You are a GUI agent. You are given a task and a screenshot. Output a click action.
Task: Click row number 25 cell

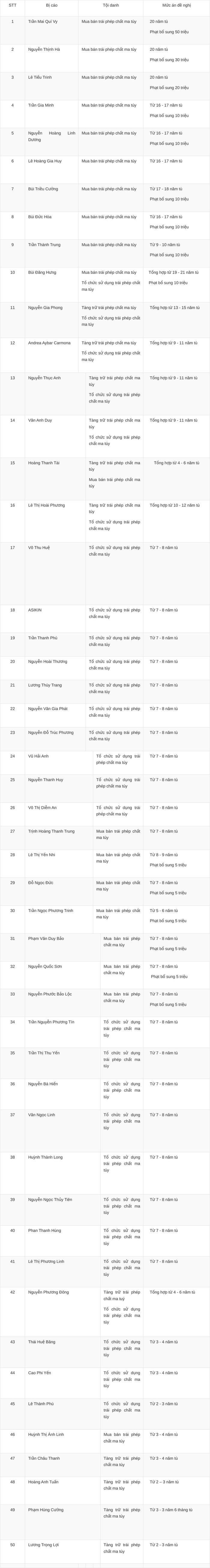12,788
